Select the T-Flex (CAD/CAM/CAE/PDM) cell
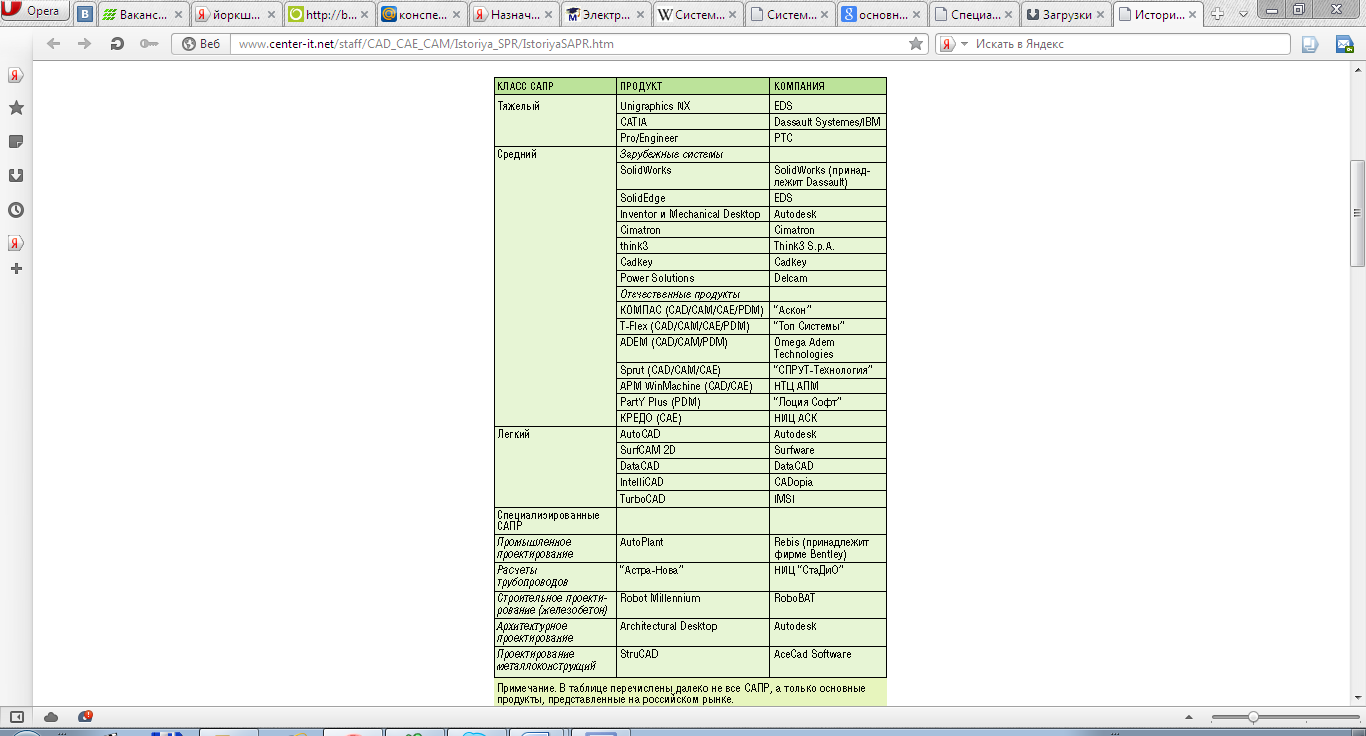Viewport: 1366px width, 736px height. [x=693, y=326]
